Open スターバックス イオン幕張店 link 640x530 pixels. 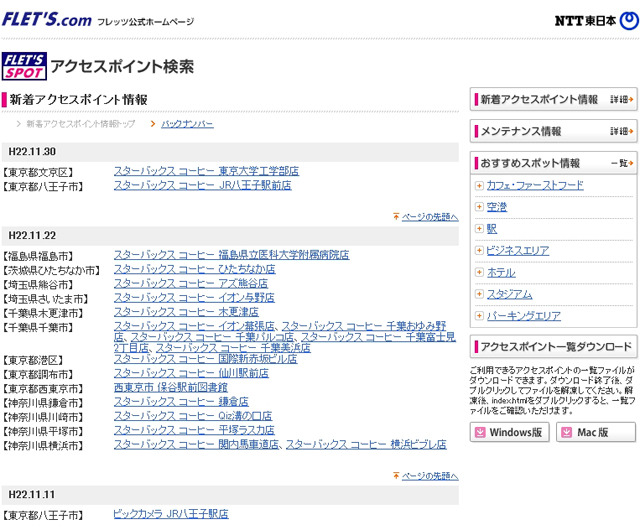tap(194, 326)
